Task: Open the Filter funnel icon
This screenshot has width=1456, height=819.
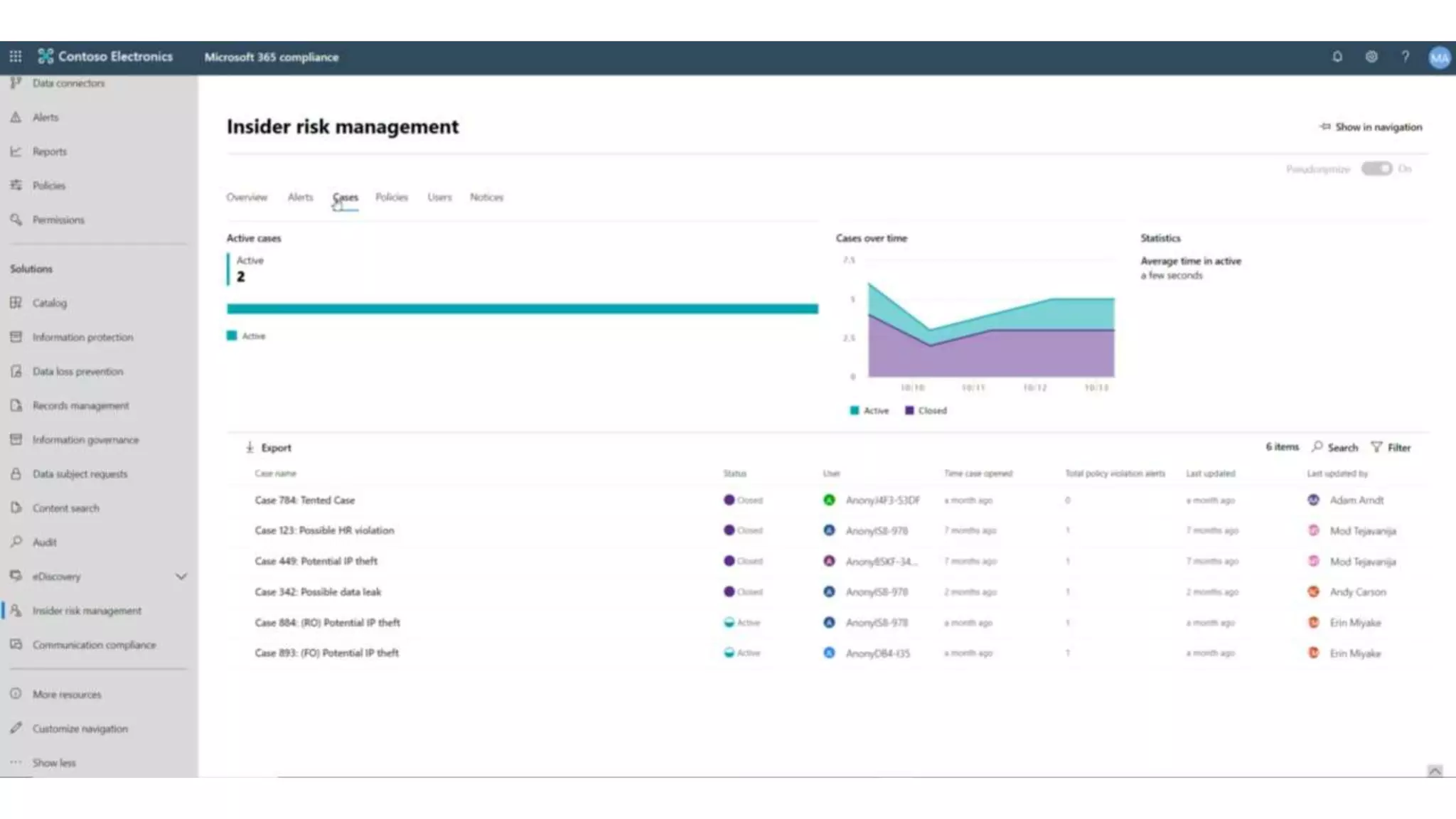Action: coord(1377,447)
